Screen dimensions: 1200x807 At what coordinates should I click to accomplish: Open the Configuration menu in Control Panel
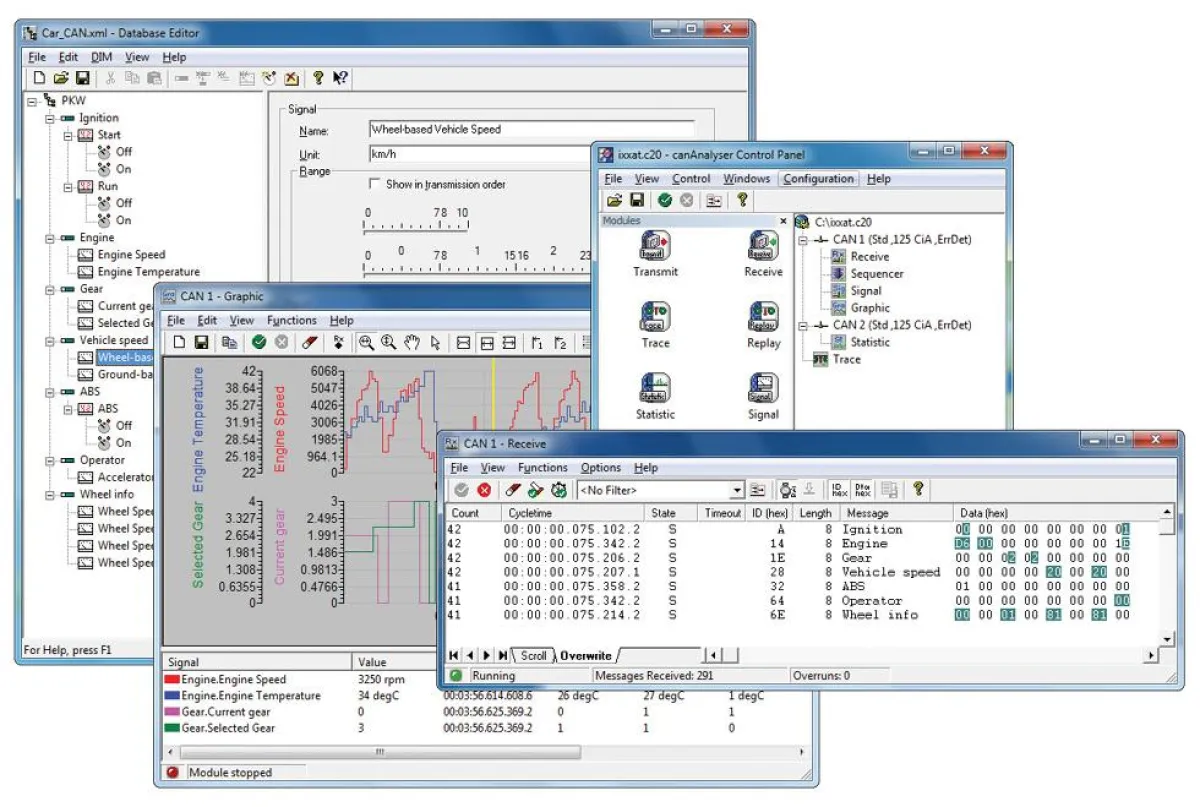click(818, 179)
